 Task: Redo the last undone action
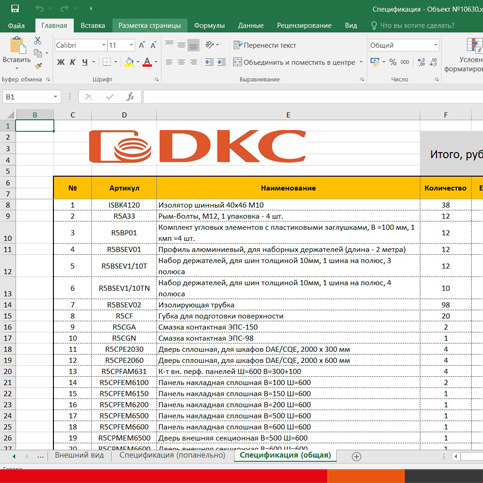coord(64,8)
